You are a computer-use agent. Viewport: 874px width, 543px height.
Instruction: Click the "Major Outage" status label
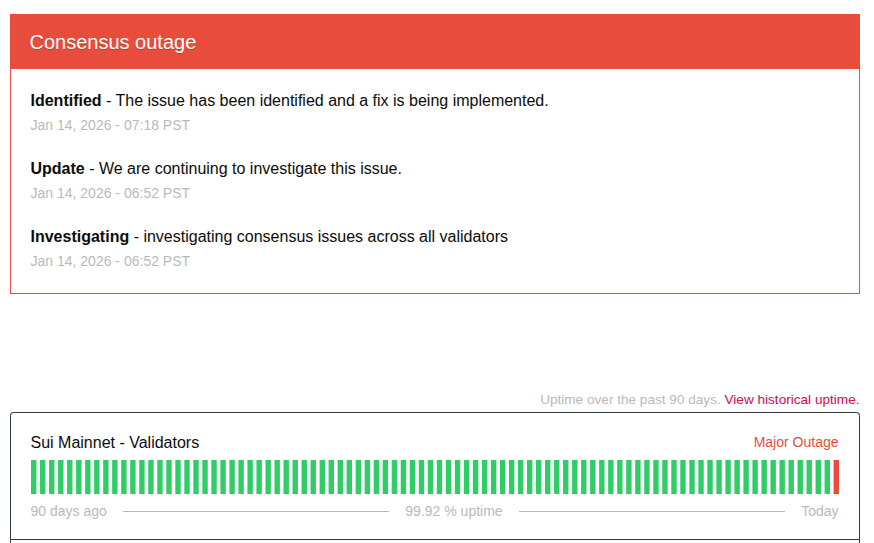point(795,442)
